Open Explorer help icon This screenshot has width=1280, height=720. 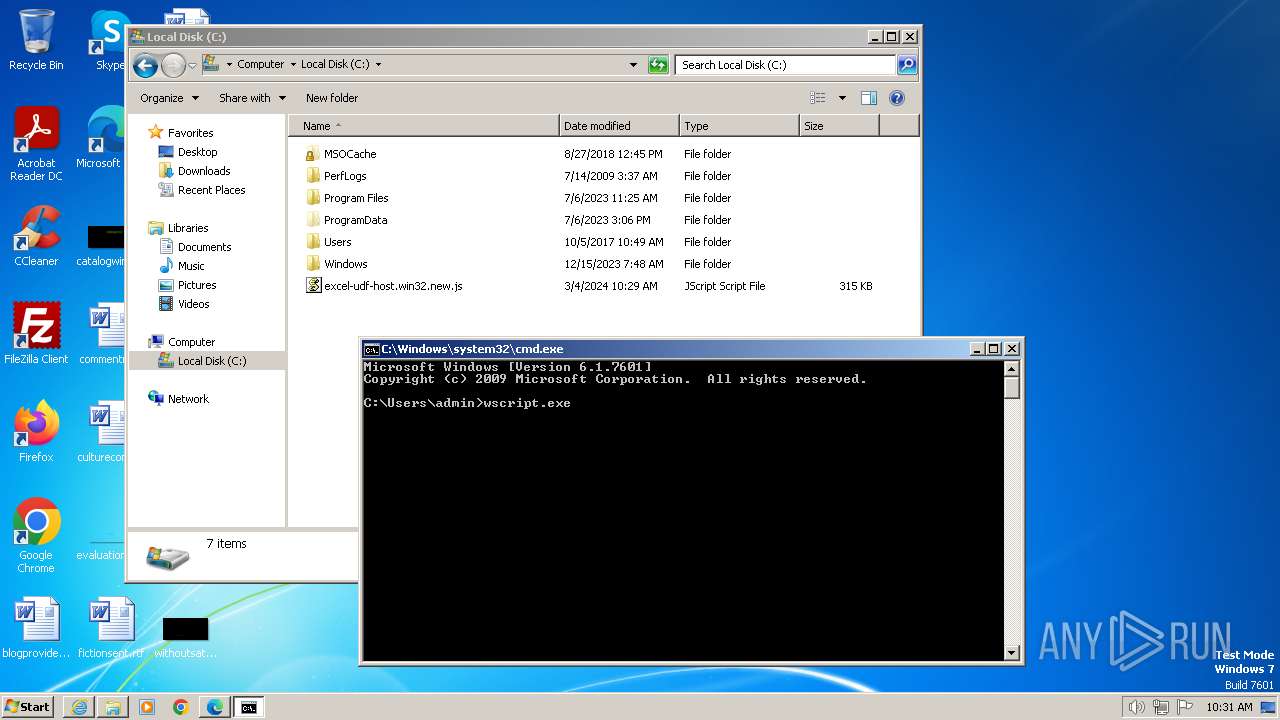[897, 98]
